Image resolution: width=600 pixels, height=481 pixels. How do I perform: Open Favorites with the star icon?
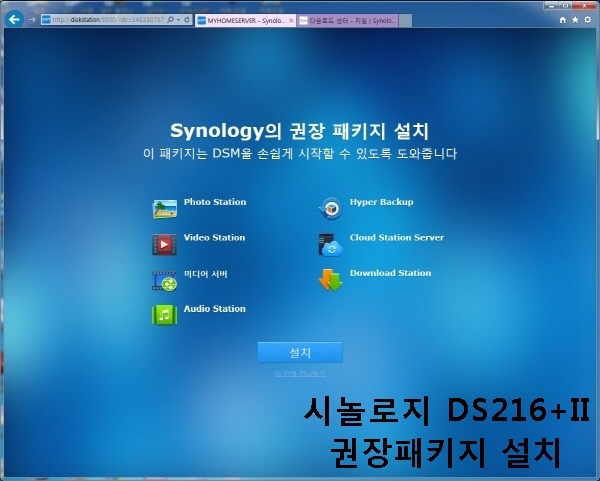click(575, 20)
